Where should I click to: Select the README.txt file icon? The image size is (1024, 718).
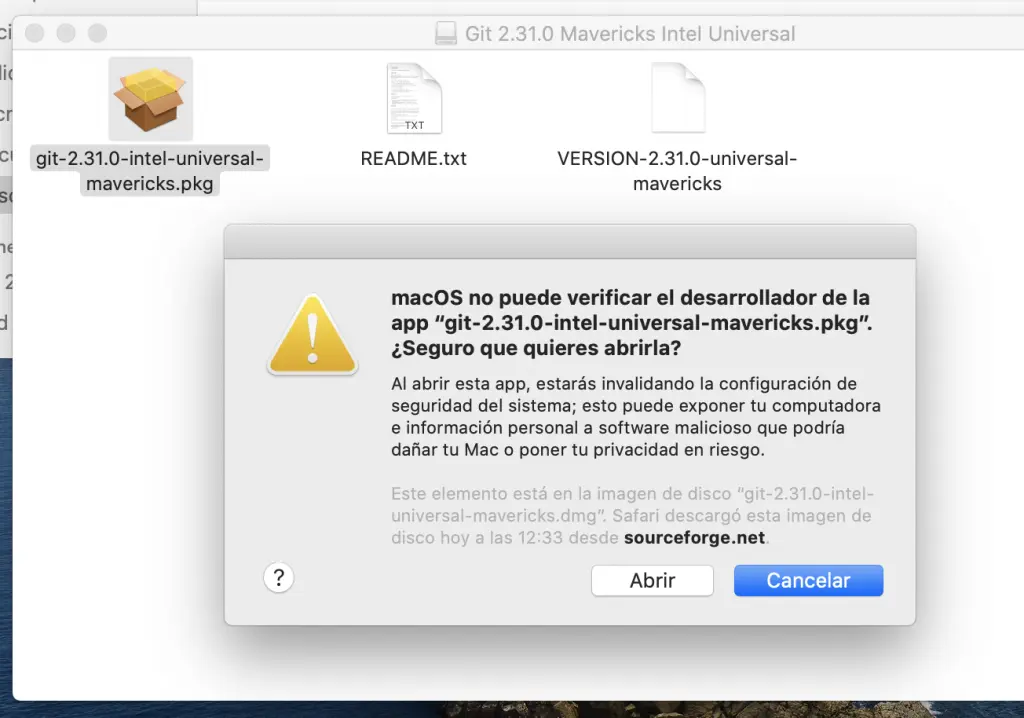click(x=414, y=98)
